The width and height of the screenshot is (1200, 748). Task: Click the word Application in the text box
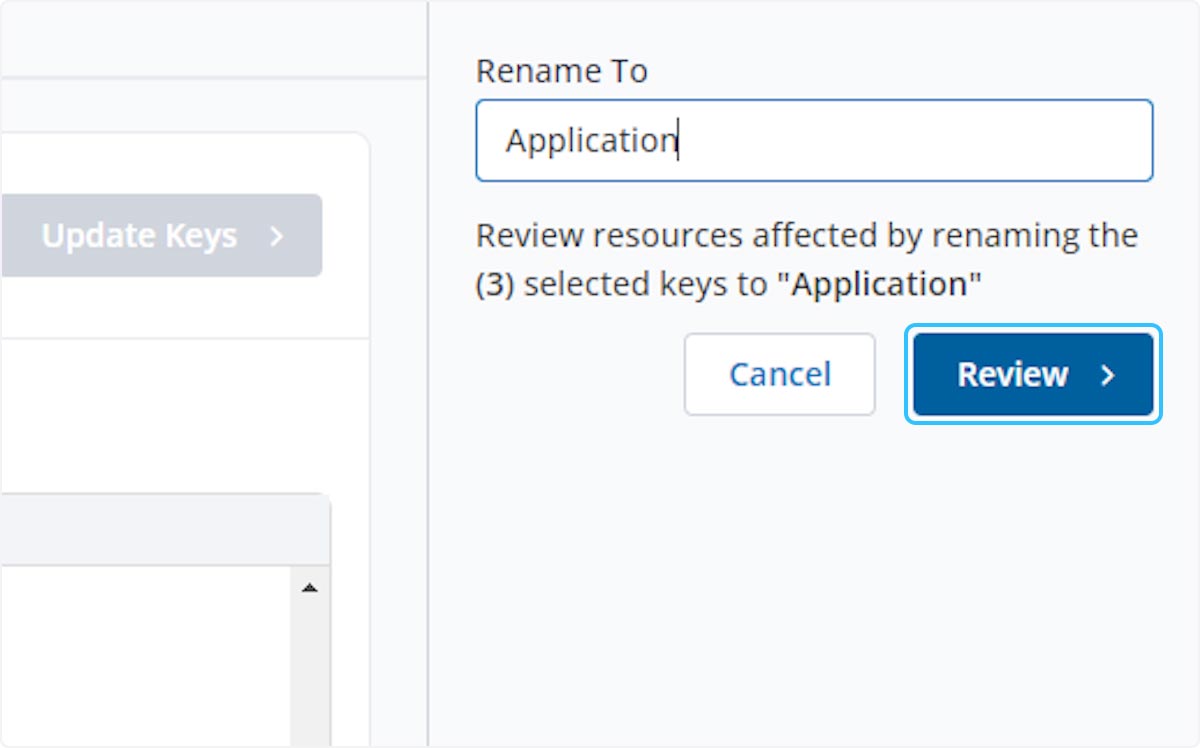click(x=590, y=141)
